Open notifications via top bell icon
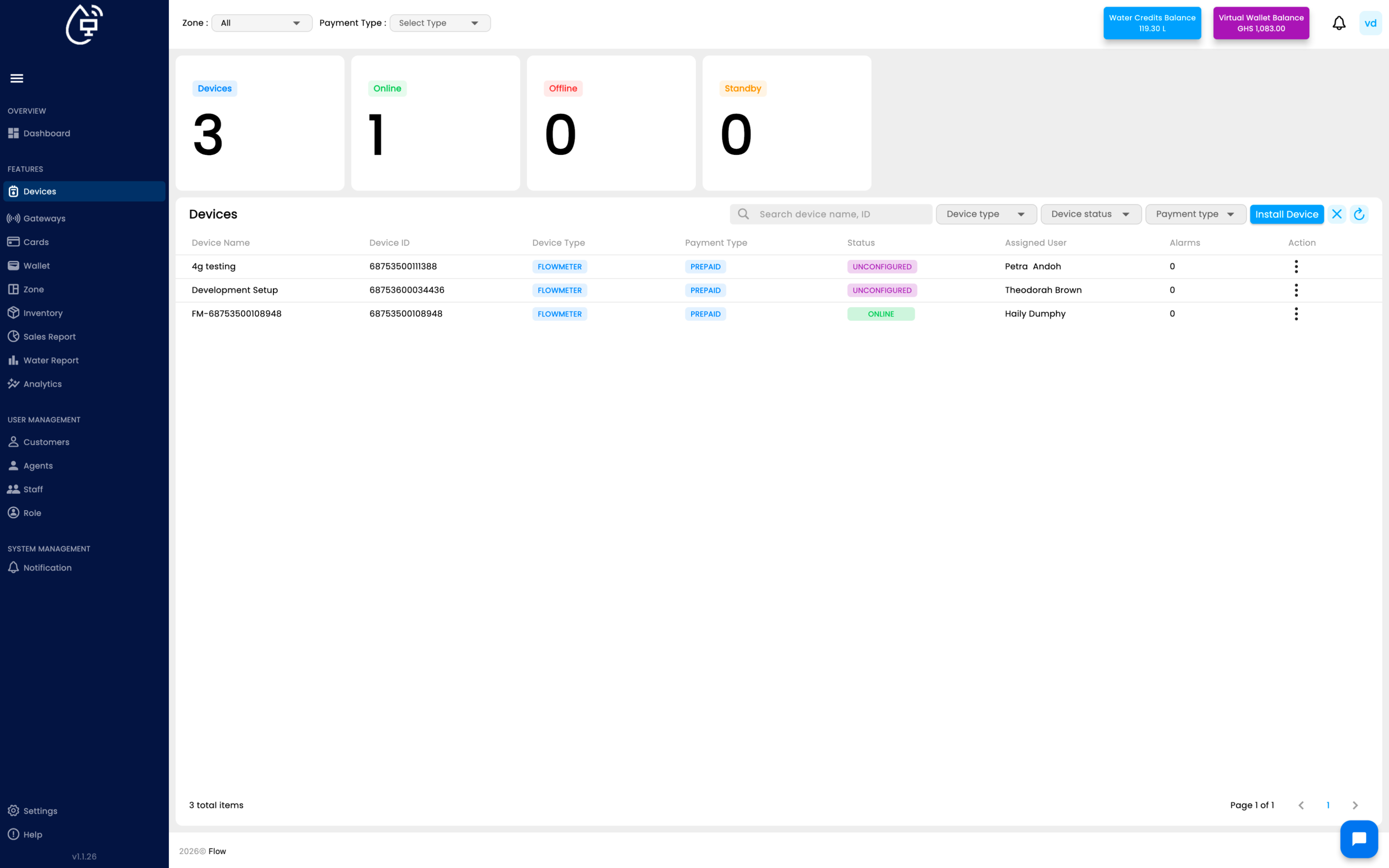This screenshot has height=868, width=1389. click(1338, 23)
